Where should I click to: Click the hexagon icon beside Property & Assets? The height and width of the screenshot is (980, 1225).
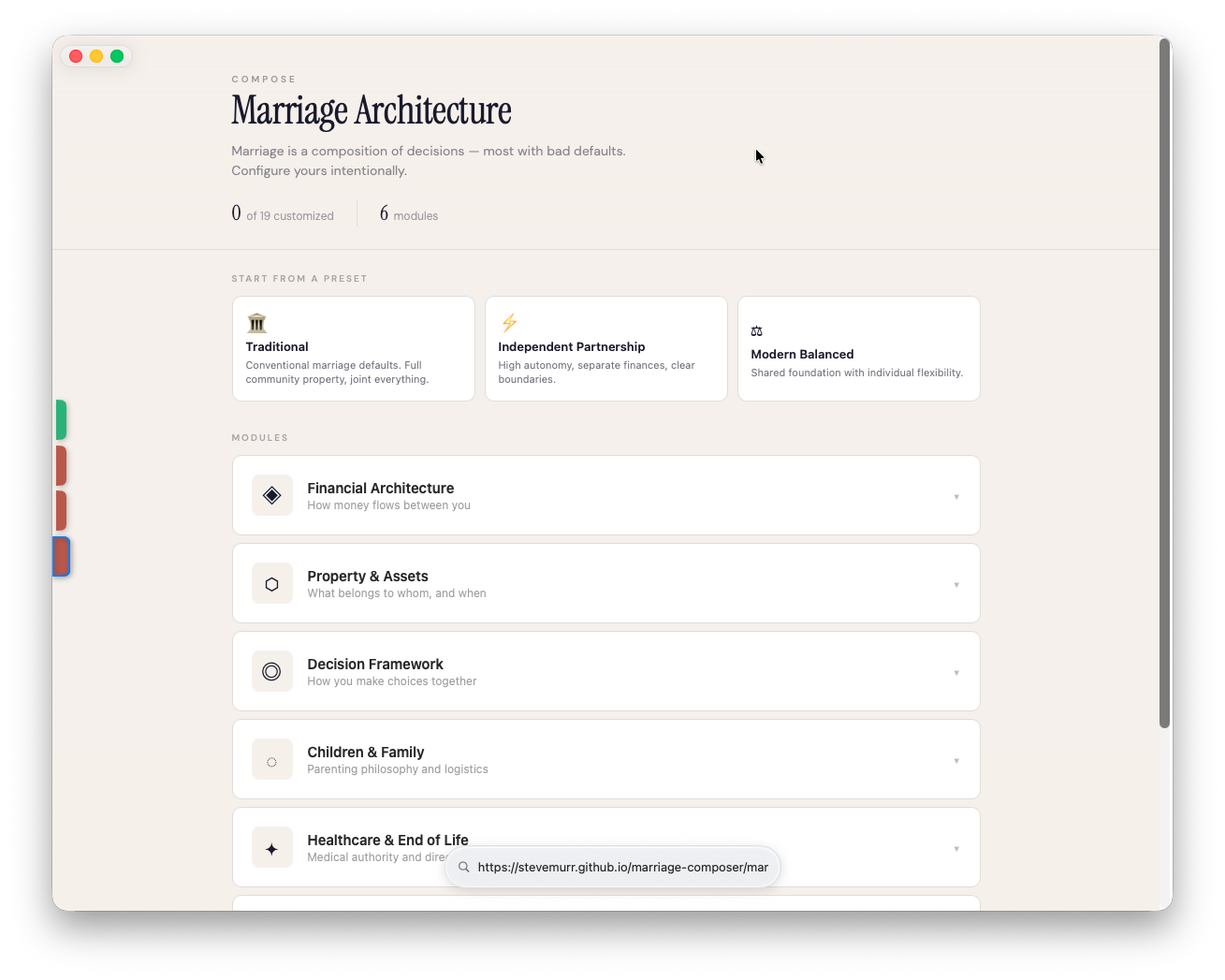[x=271, y=583]
